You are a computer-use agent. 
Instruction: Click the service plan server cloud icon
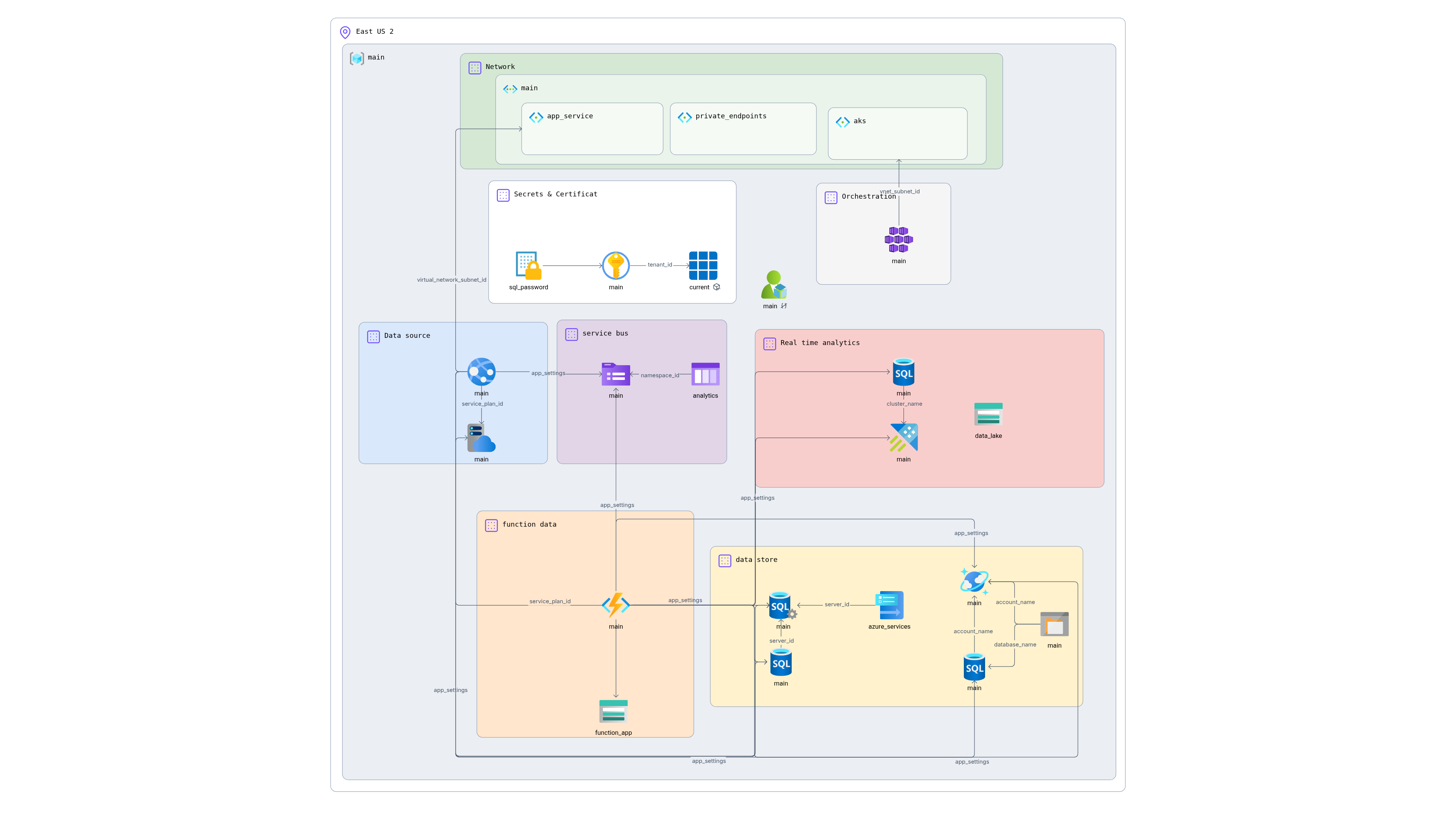point(482,438)
